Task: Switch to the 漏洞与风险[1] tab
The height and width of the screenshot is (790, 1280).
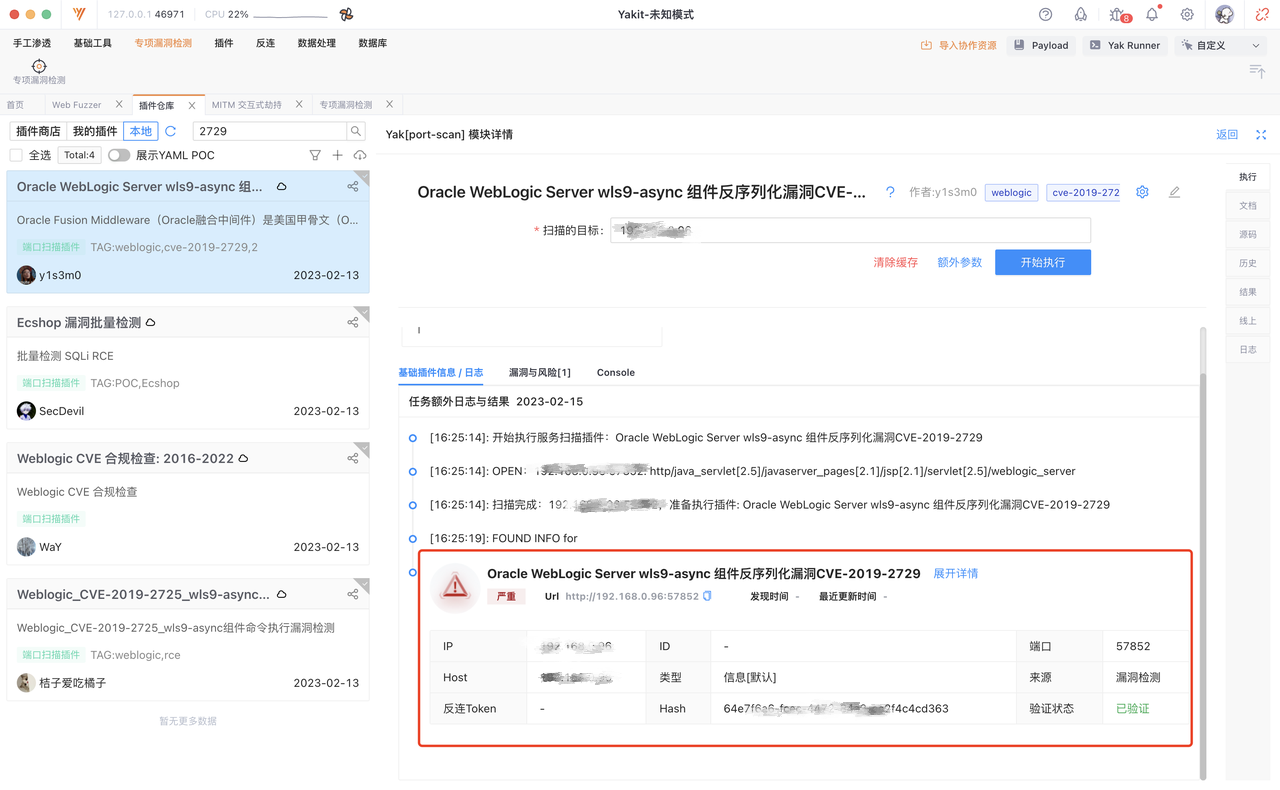Action: (x=540, y=372)
